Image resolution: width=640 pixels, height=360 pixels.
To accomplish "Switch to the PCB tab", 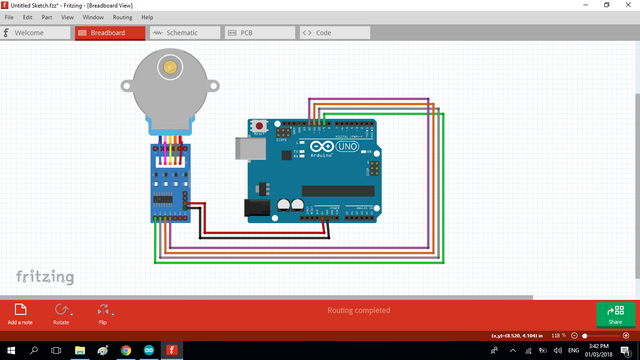I will tap(260, 33).
